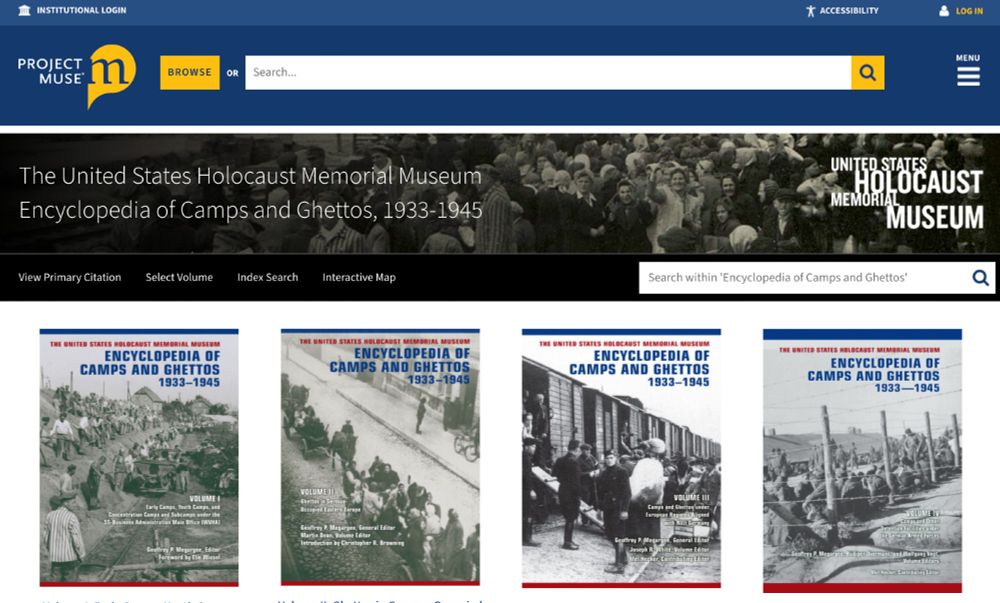Open the Interactive Map
Screen dimensions: 1000x603
coord(359,277)
